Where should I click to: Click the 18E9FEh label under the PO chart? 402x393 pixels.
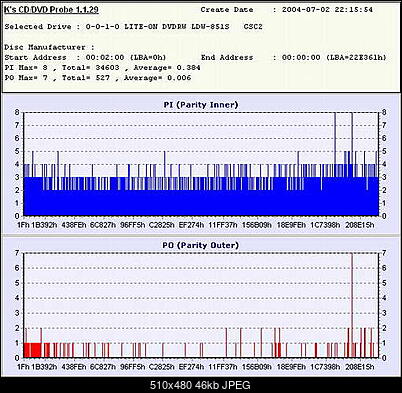point(291,367)
